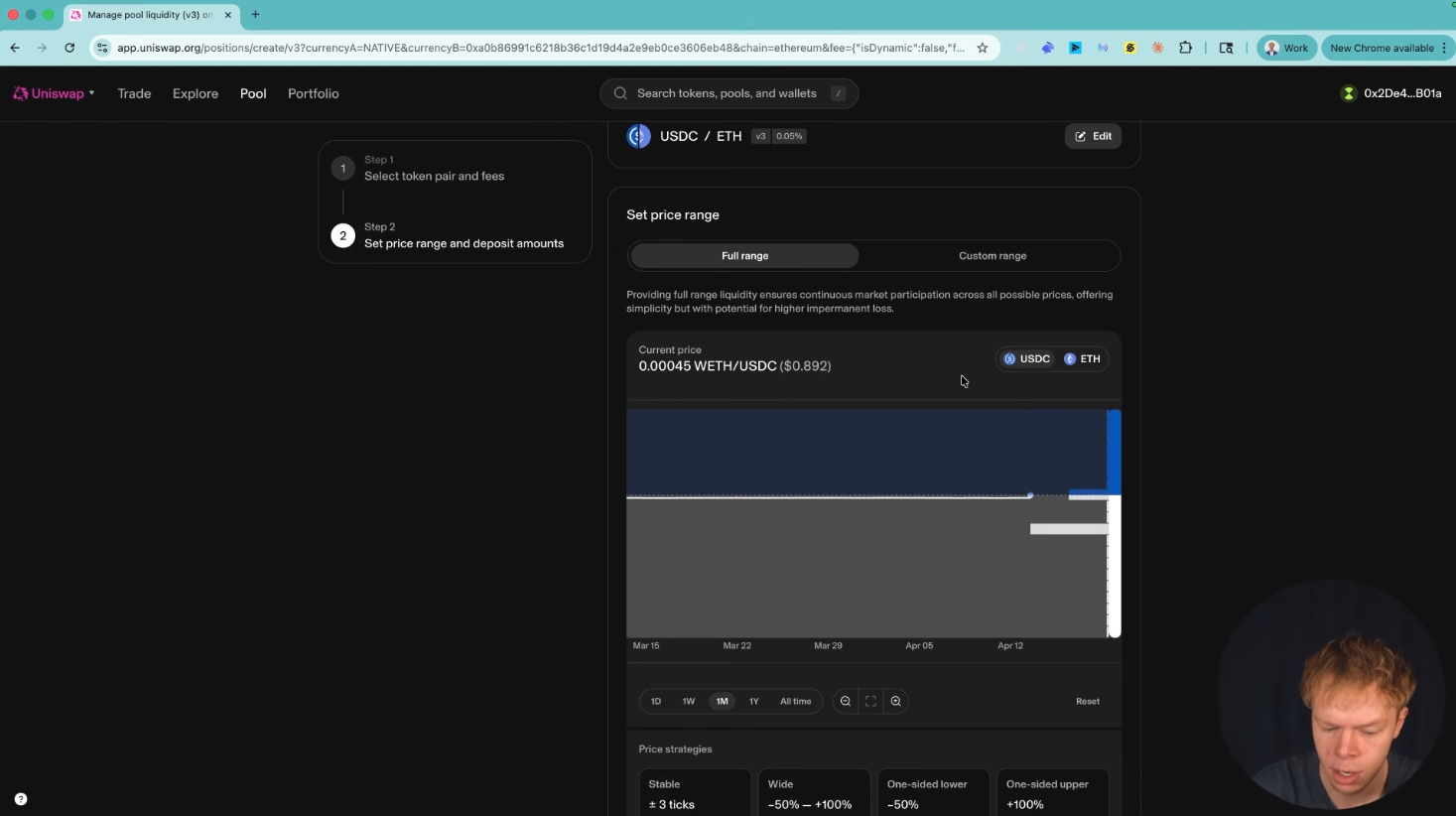Click the green wallet avatar icon

pyautogui.click(x=1348, y=93)
